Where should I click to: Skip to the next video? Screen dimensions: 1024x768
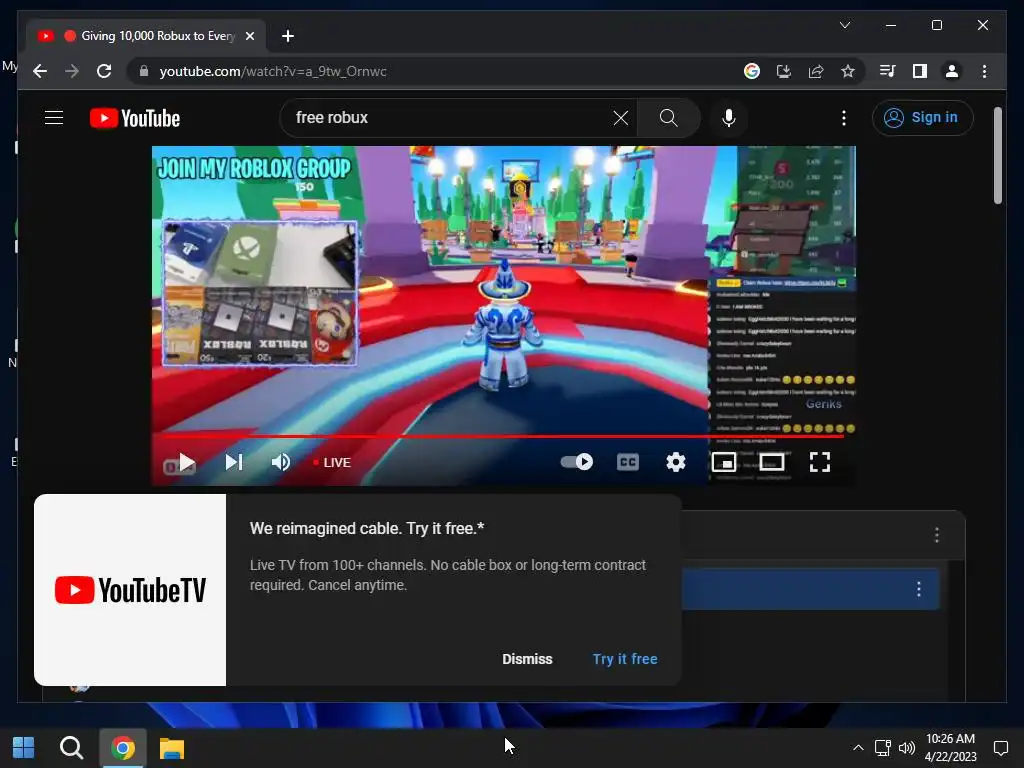tap(234, 462)
